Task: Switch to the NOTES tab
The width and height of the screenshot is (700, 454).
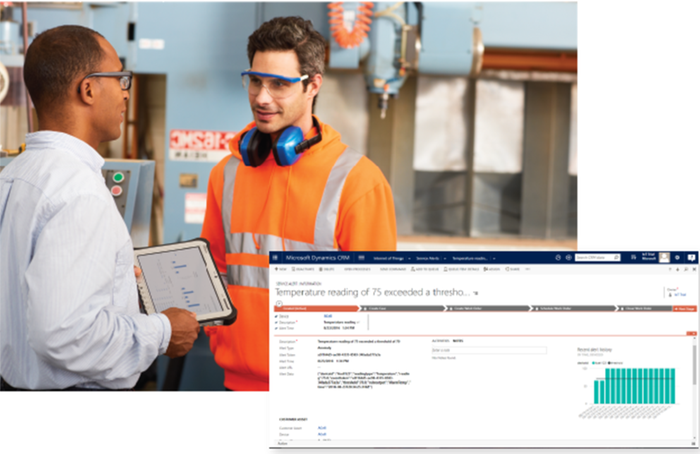Action: [x=460, y=341]
